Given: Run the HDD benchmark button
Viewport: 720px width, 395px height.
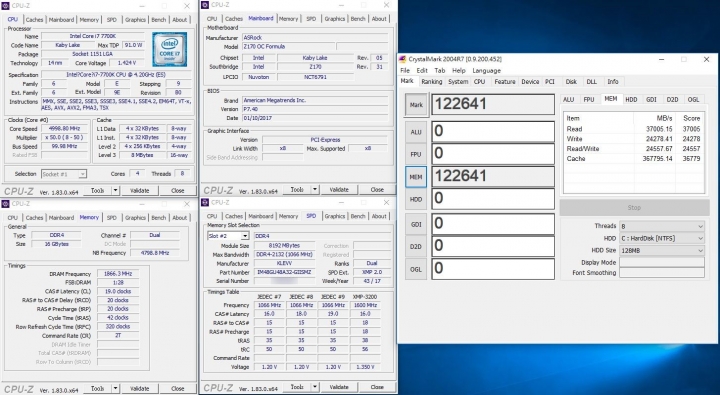Looking at the screenshot, I should (416, 199).
